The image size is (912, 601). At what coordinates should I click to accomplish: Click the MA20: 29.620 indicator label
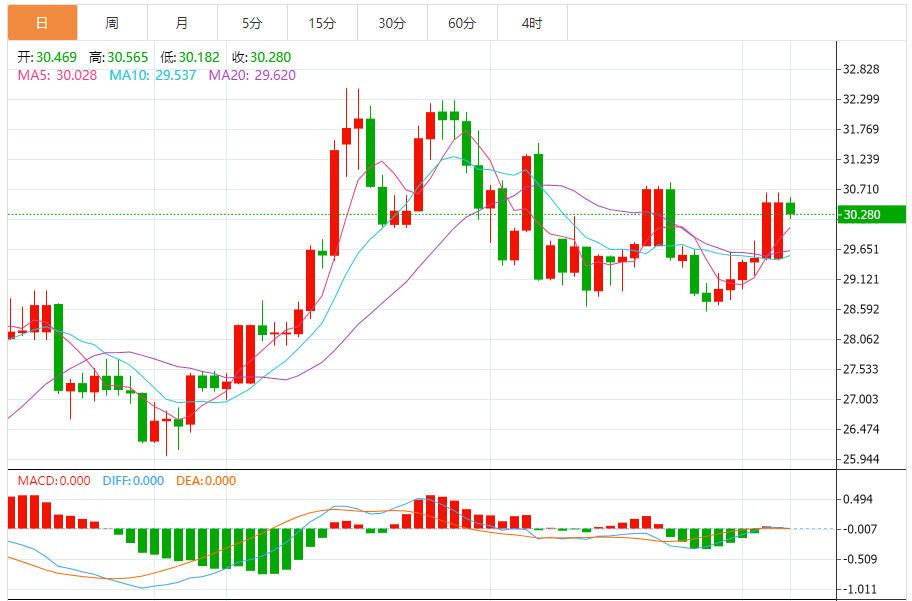(x=252, y=75)
